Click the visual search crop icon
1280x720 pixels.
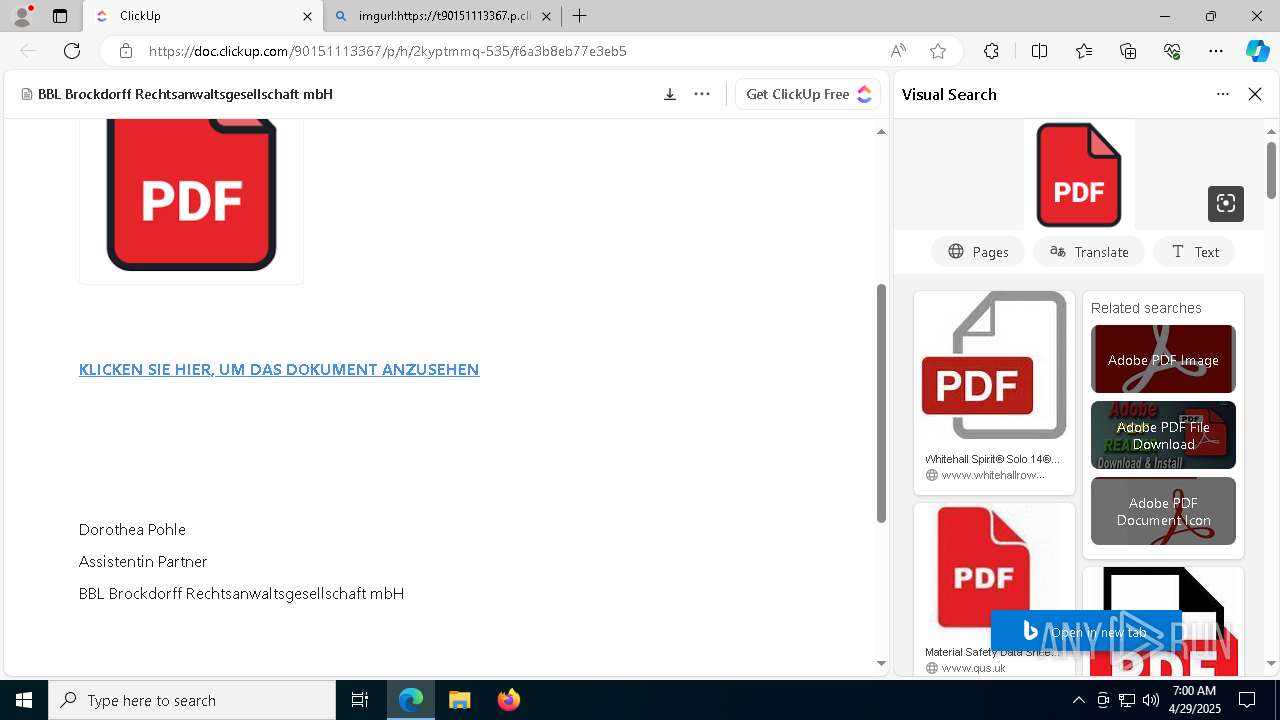(x=1226, y=204)
